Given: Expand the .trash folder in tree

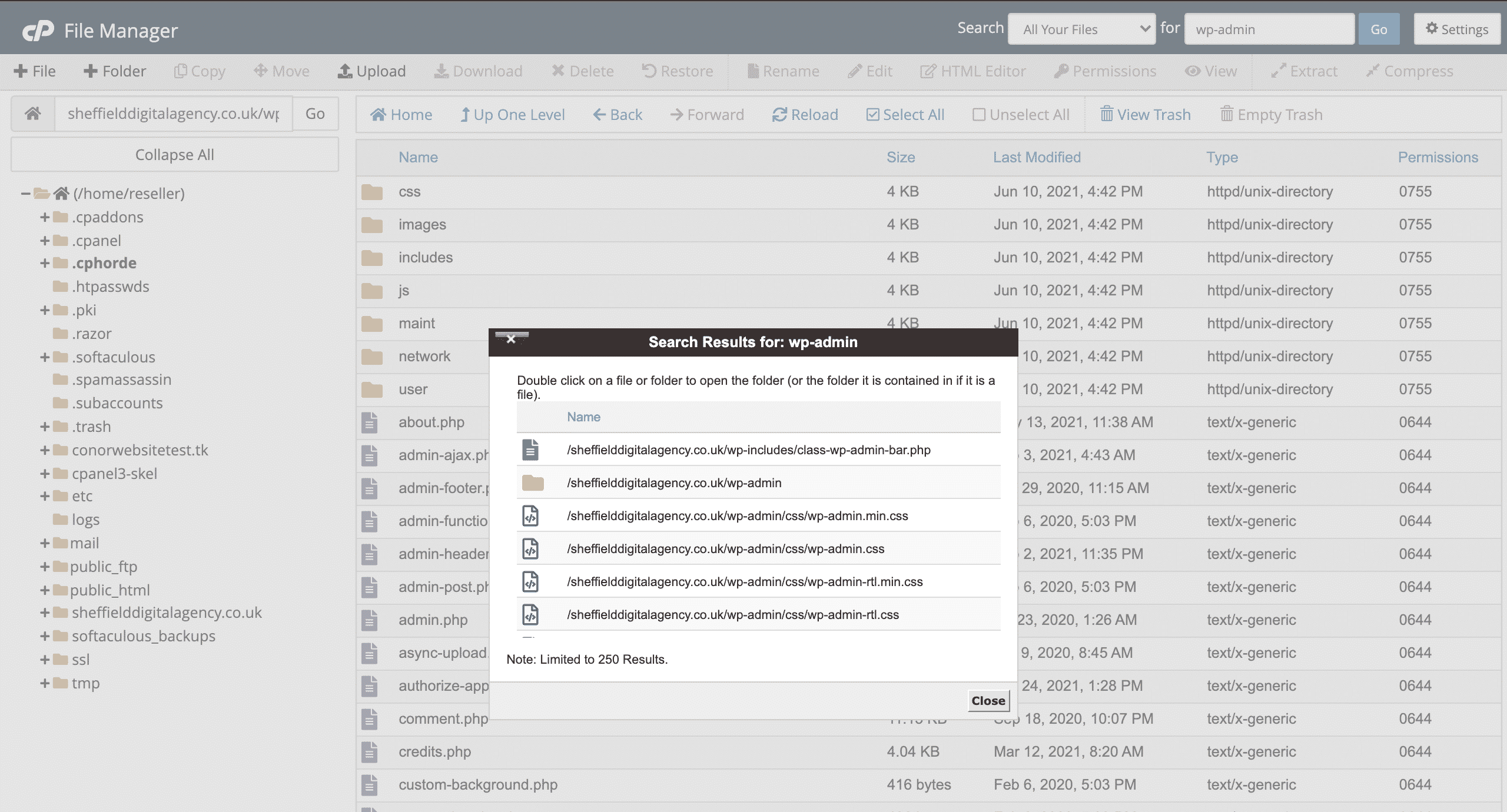Looking at the screenshot, I should [45, 427].
